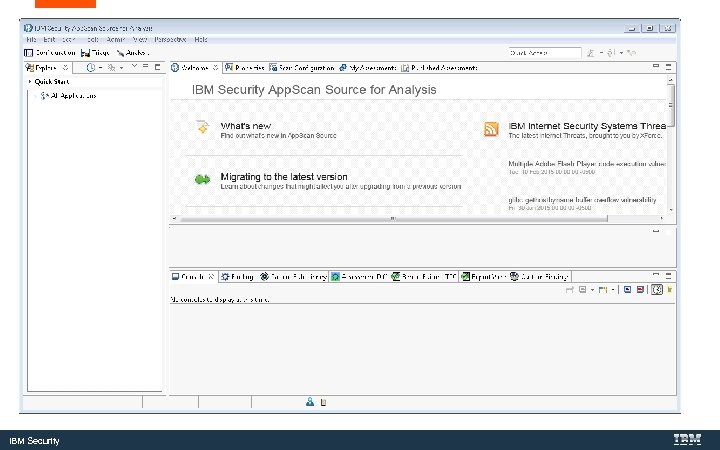Screen dimensions: 720x450
Task: Click the Welcome page vertical scrollbar
Action: [671, 105]
